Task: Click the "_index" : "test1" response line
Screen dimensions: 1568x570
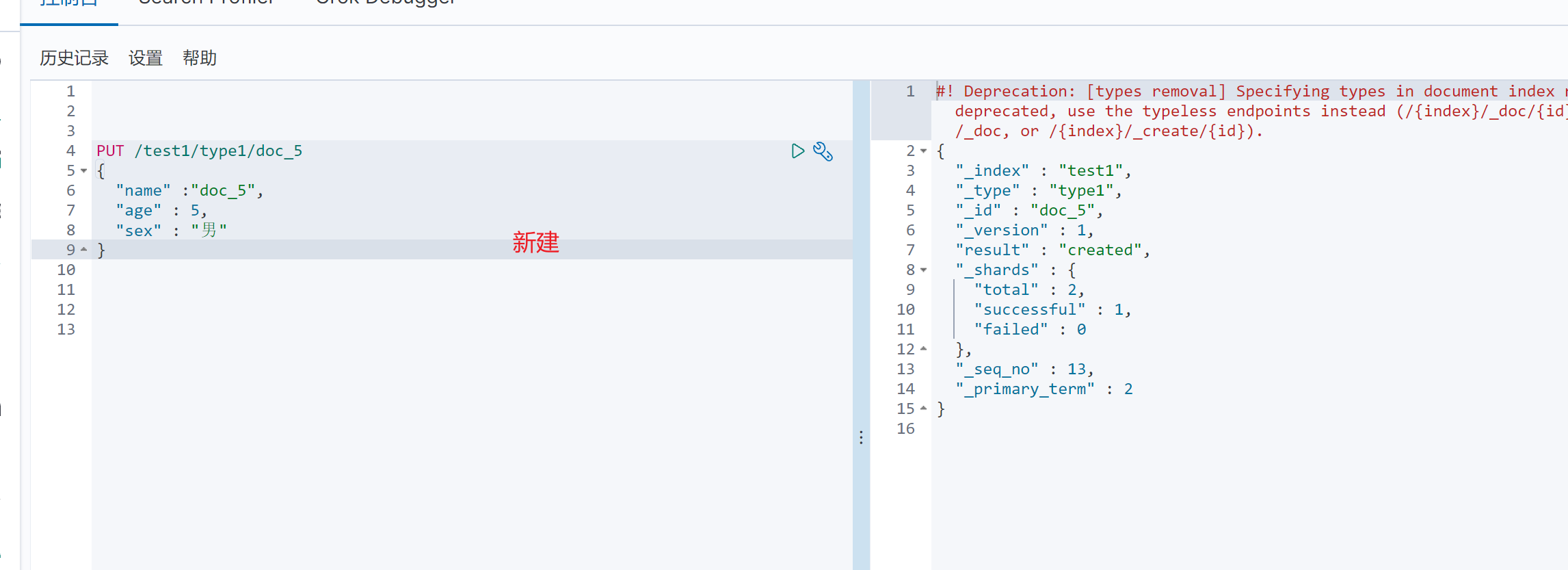Action: 1044,171
